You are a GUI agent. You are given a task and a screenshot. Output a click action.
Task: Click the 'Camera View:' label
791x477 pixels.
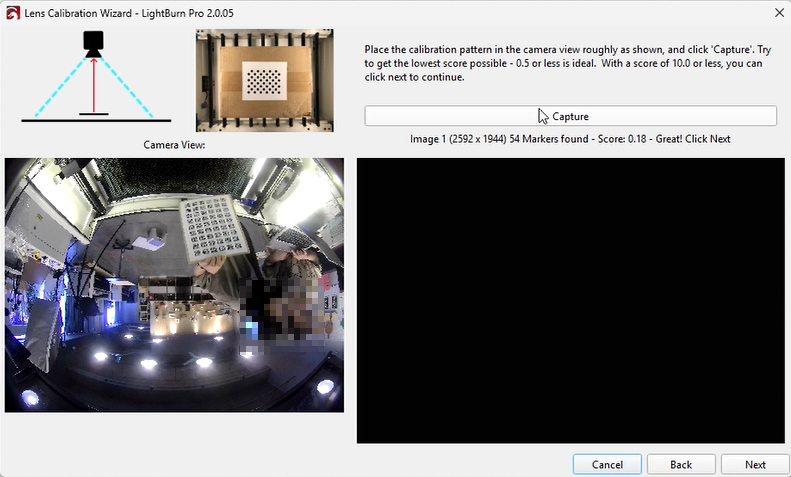[174, 145]
